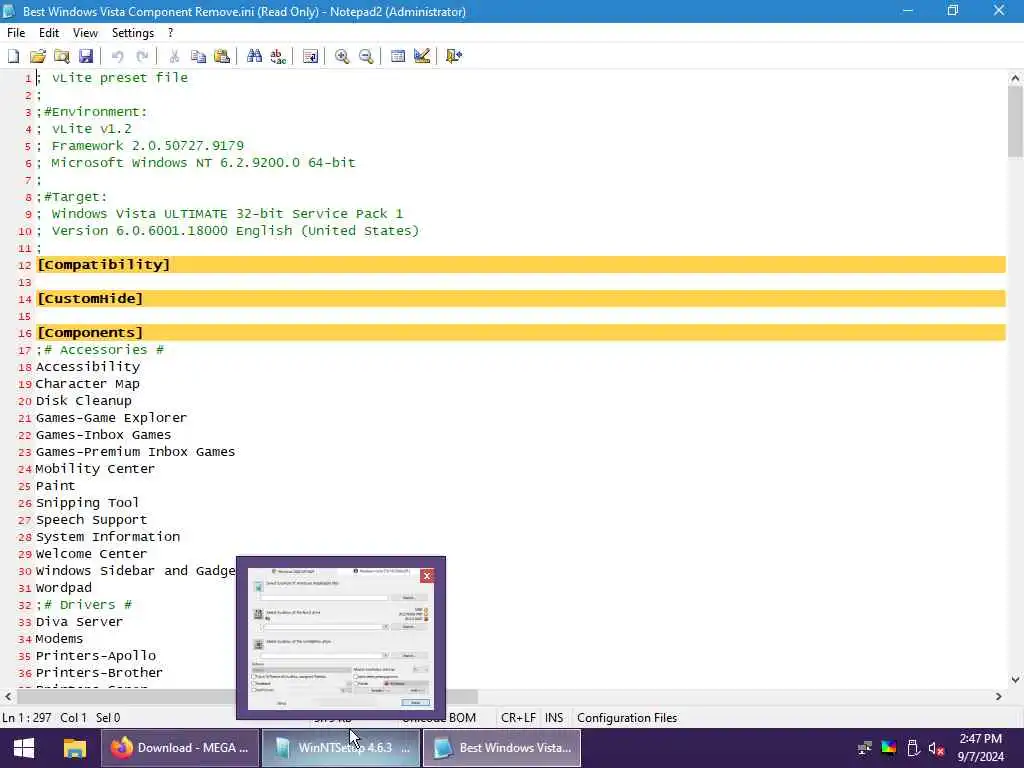Click the Paste clipboard icon

click(222, 56)
